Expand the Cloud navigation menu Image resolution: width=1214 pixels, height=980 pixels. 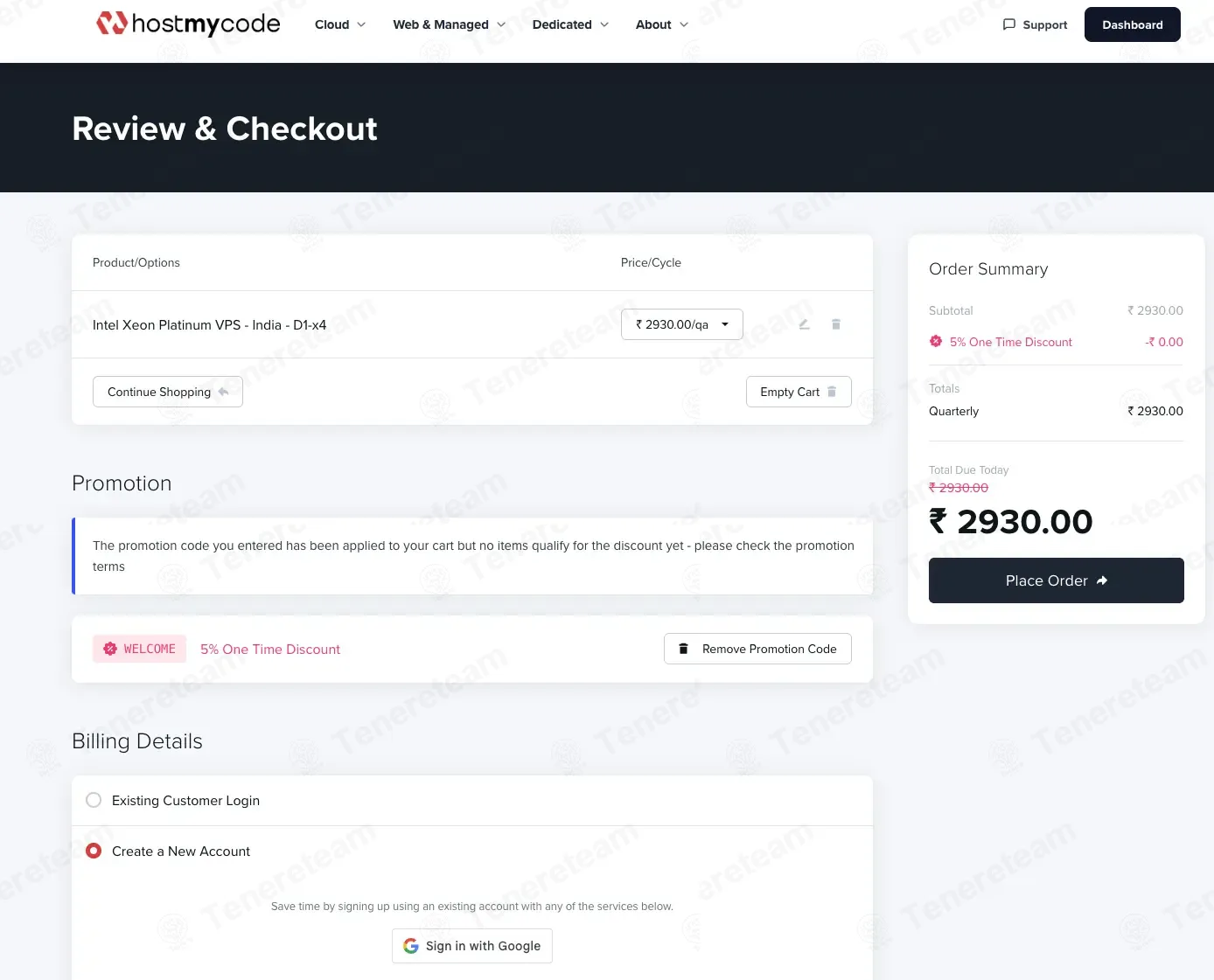click(340, 24)
